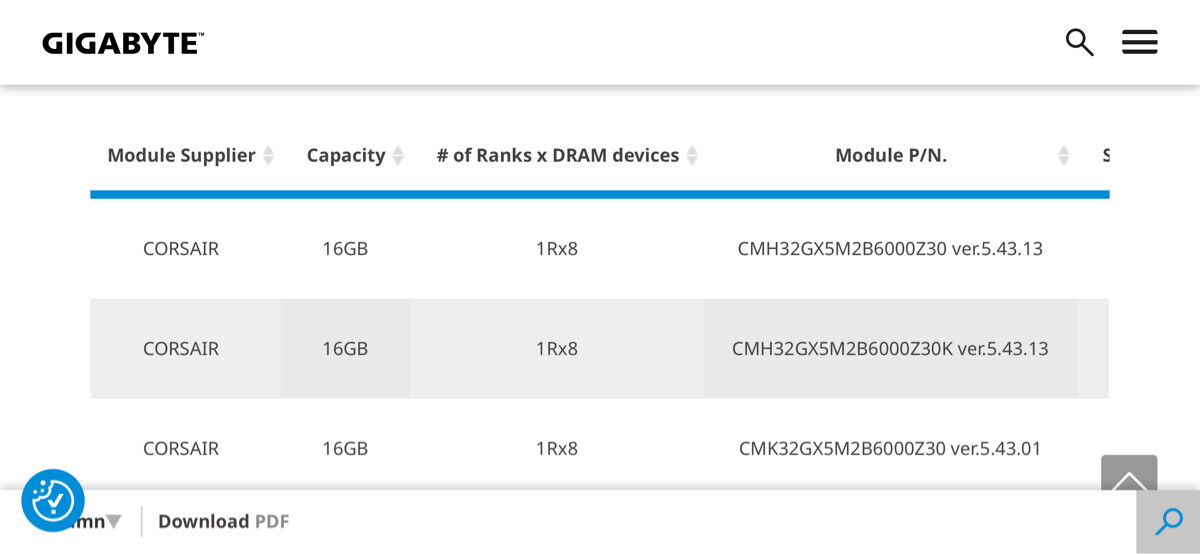
Task: Click the Capacity column header text
Action: coord(345,156)
